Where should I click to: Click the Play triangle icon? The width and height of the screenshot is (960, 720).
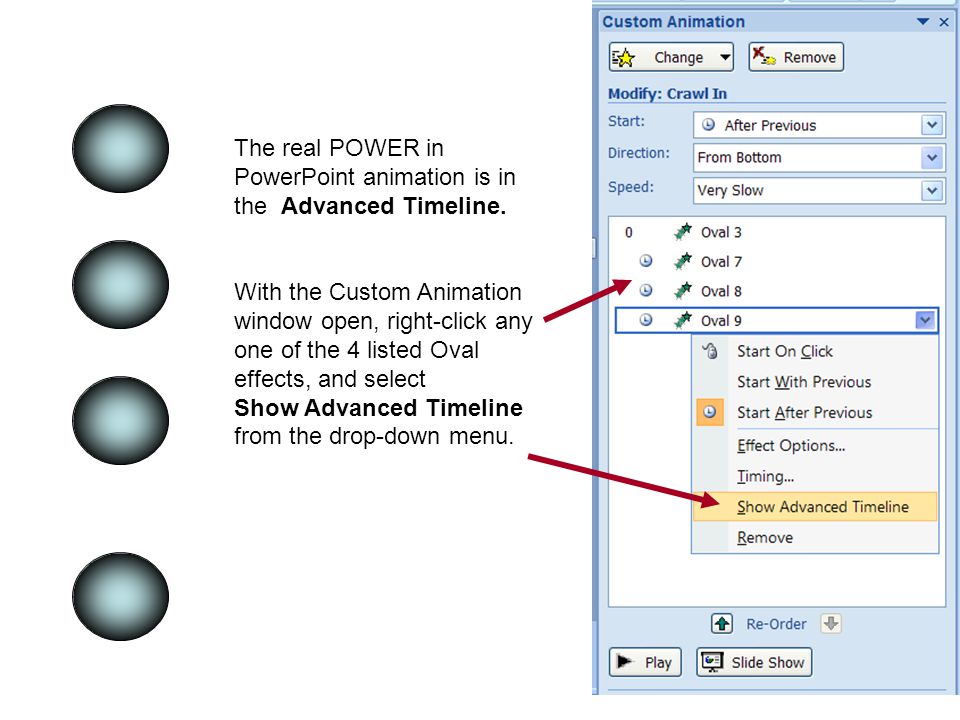coord(624,661)
